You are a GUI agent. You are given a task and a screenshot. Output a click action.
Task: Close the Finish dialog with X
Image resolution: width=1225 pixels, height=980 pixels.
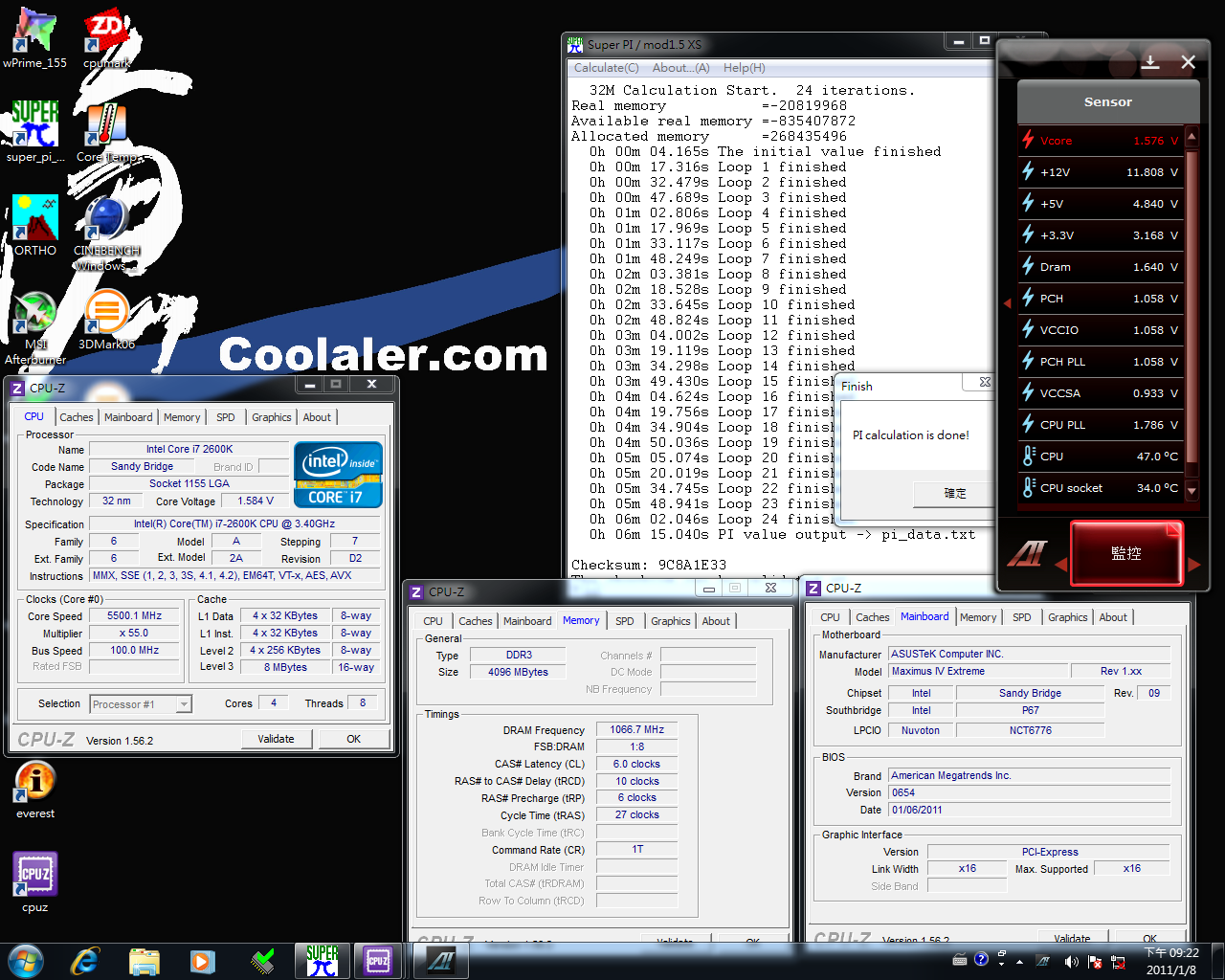985,382
